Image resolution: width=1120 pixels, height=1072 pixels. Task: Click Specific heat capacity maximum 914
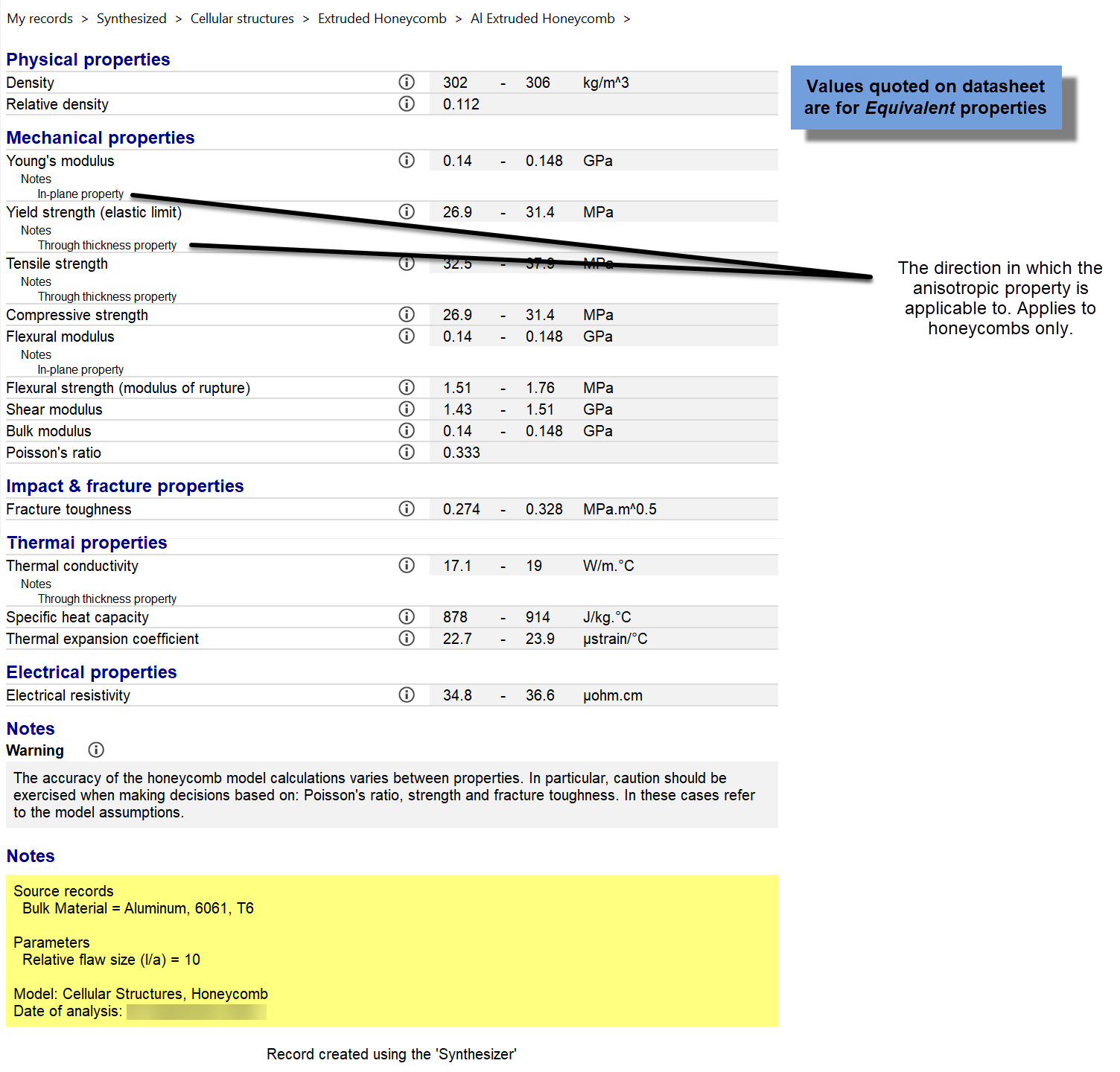pyautogui.click(x=538, y=617)
